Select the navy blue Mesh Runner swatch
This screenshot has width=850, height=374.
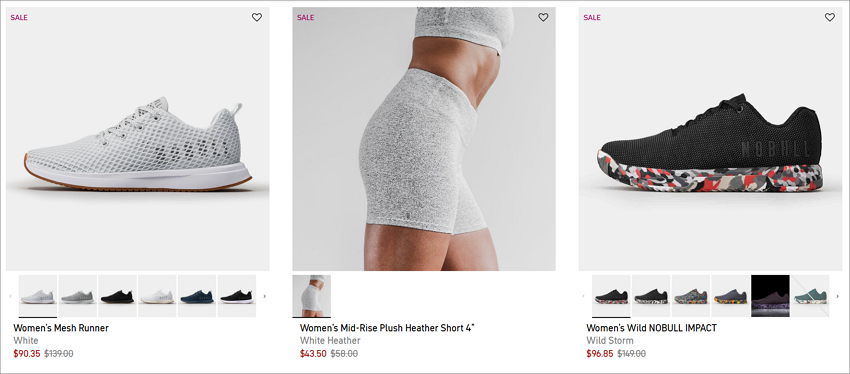pyautogui.click(x=197, y=296)
